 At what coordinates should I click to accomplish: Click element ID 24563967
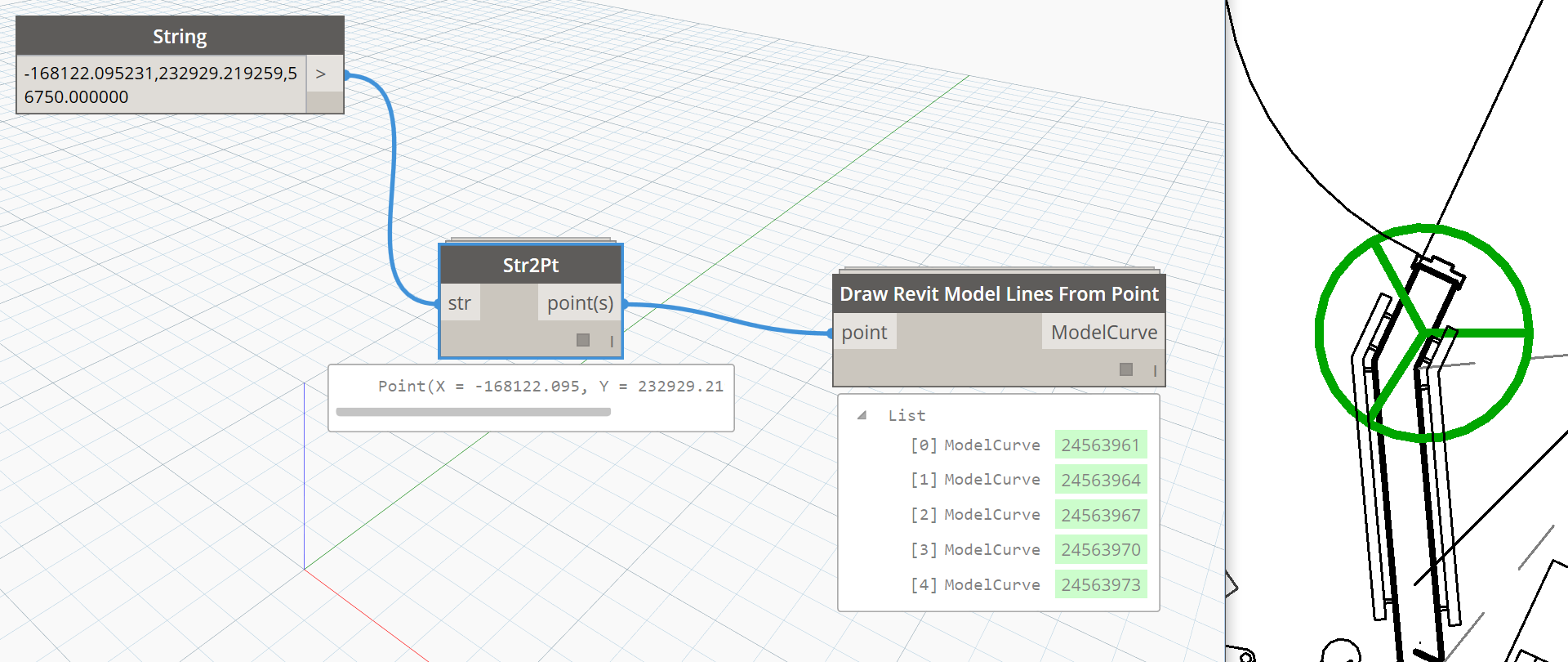[1101, 515]
